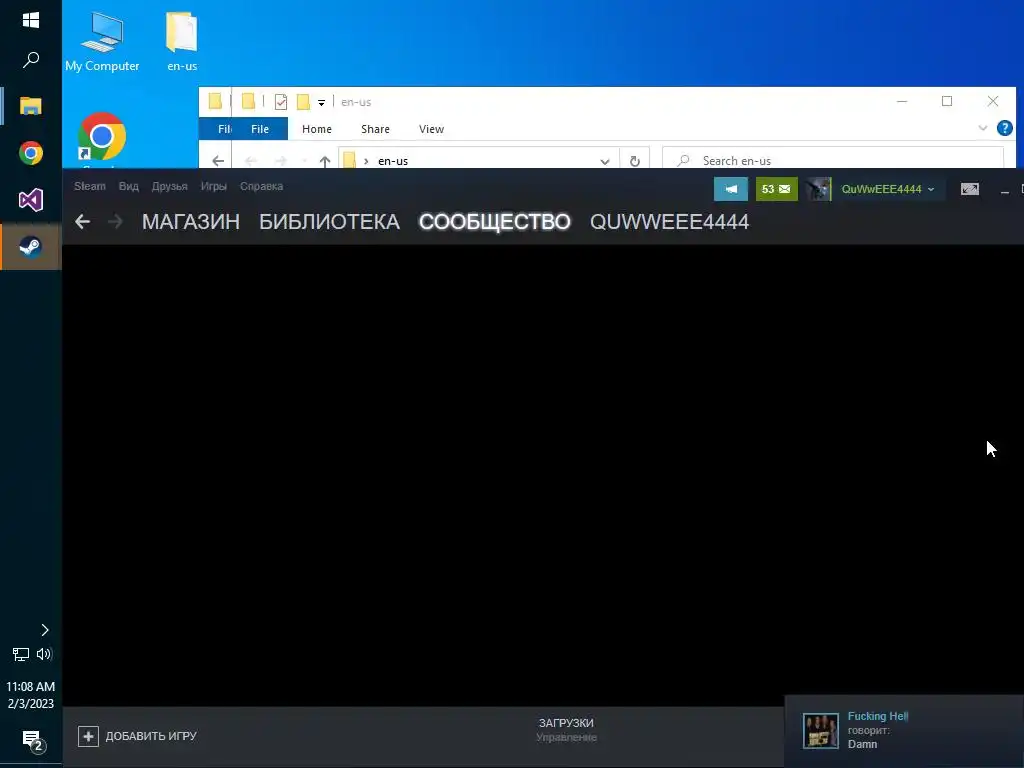This screenshot has height=768, width=1024.
Task: Open the Home ribbon tab in Explorer
Action: click(317, 129)
